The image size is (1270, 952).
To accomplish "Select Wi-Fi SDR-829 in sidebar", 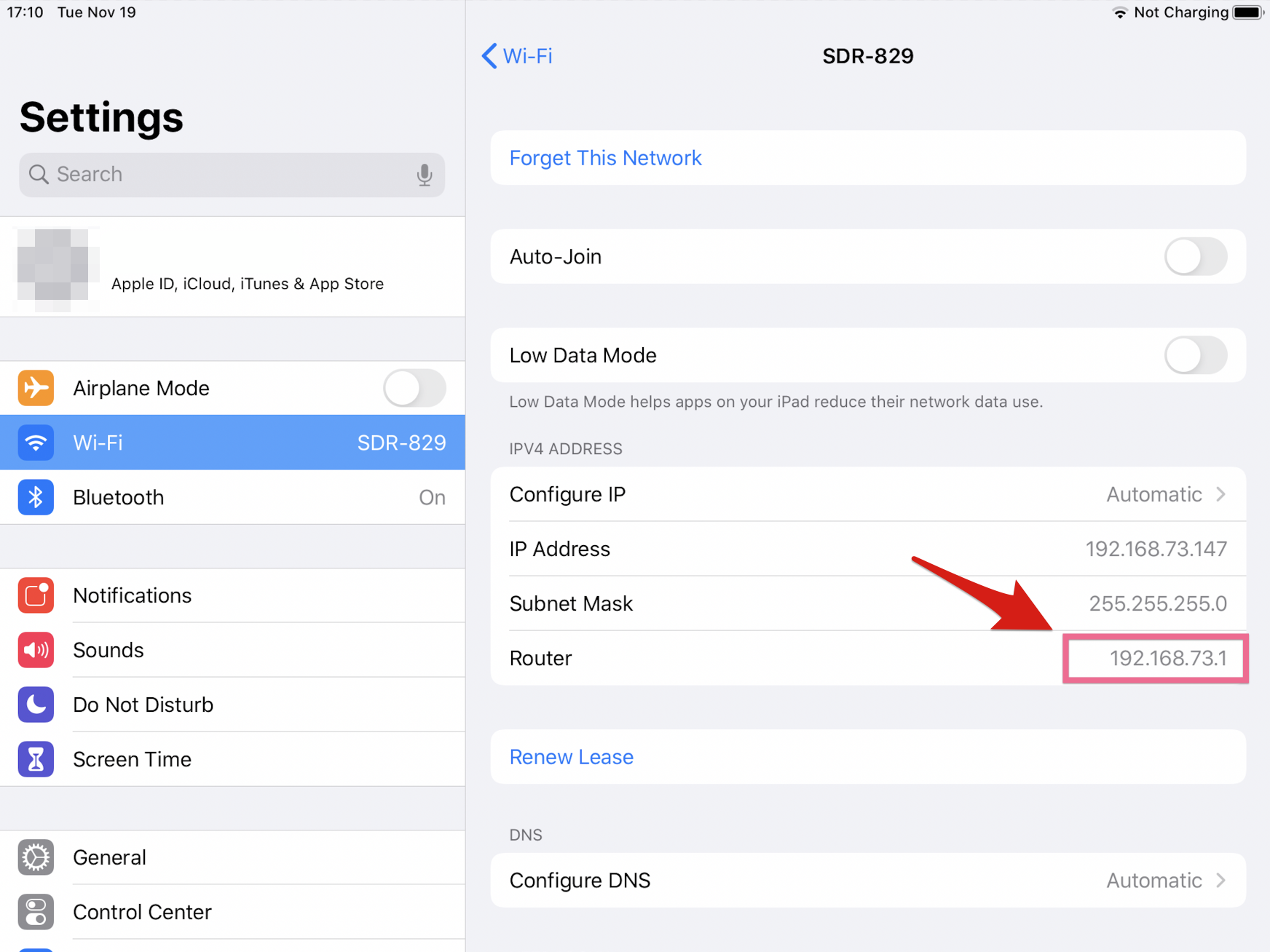I will tap(232, 443).
